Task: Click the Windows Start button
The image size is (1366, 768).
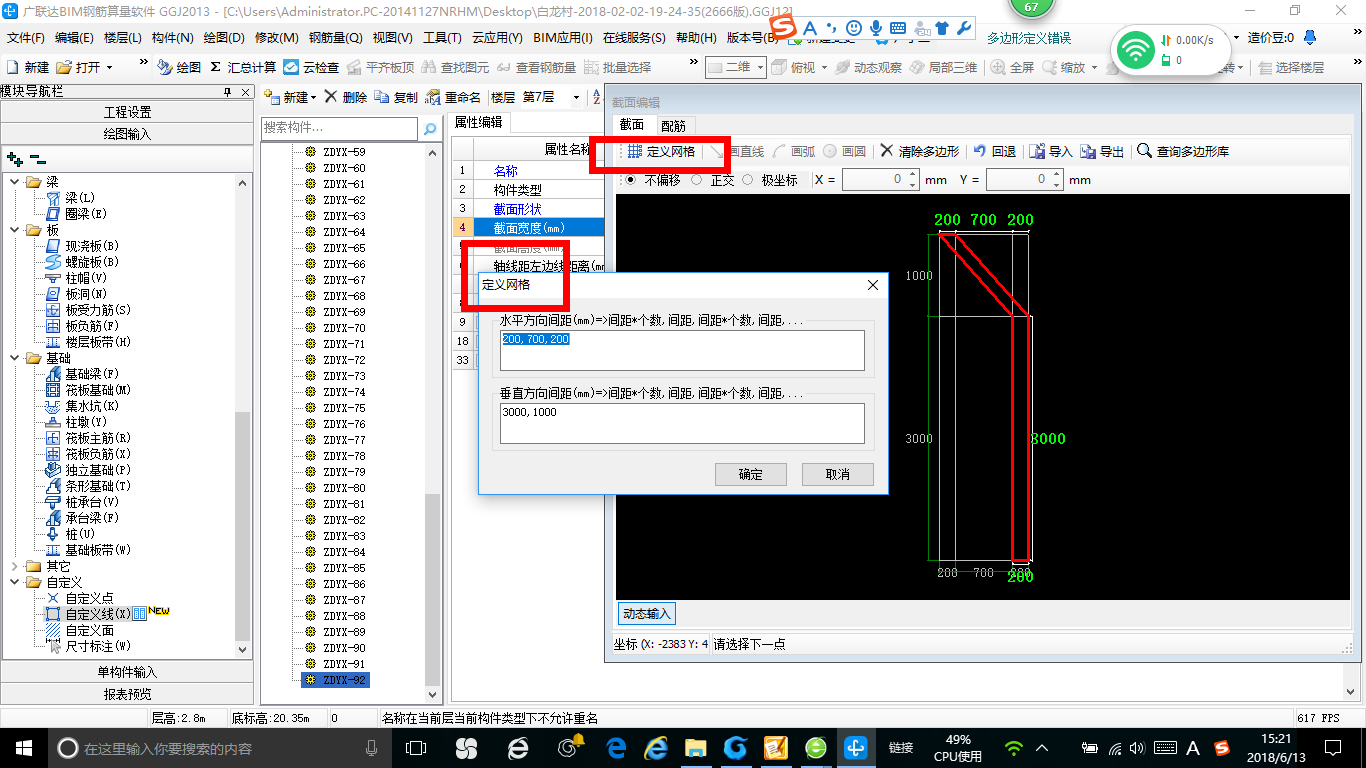Action: tap(23, 747)
